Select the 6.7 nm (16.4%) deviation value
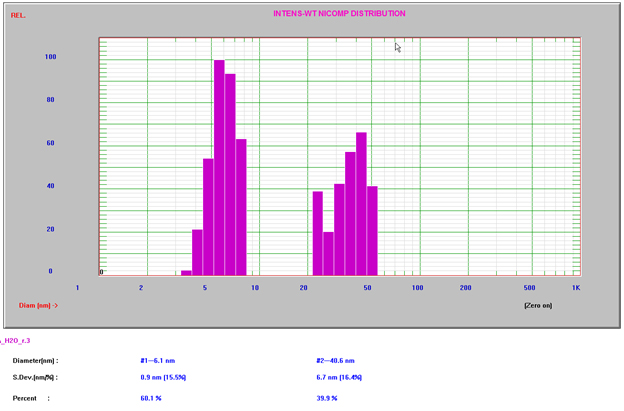This screenshot has width=624, height=411. pos(339,377)
